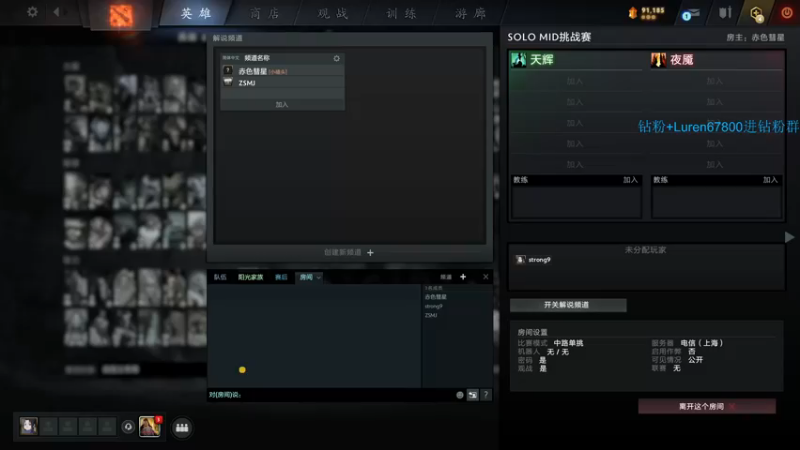The height and width of the screenshot is (450, 800).
Task: Click the party voice headset icon
Action: pos(128,427)
